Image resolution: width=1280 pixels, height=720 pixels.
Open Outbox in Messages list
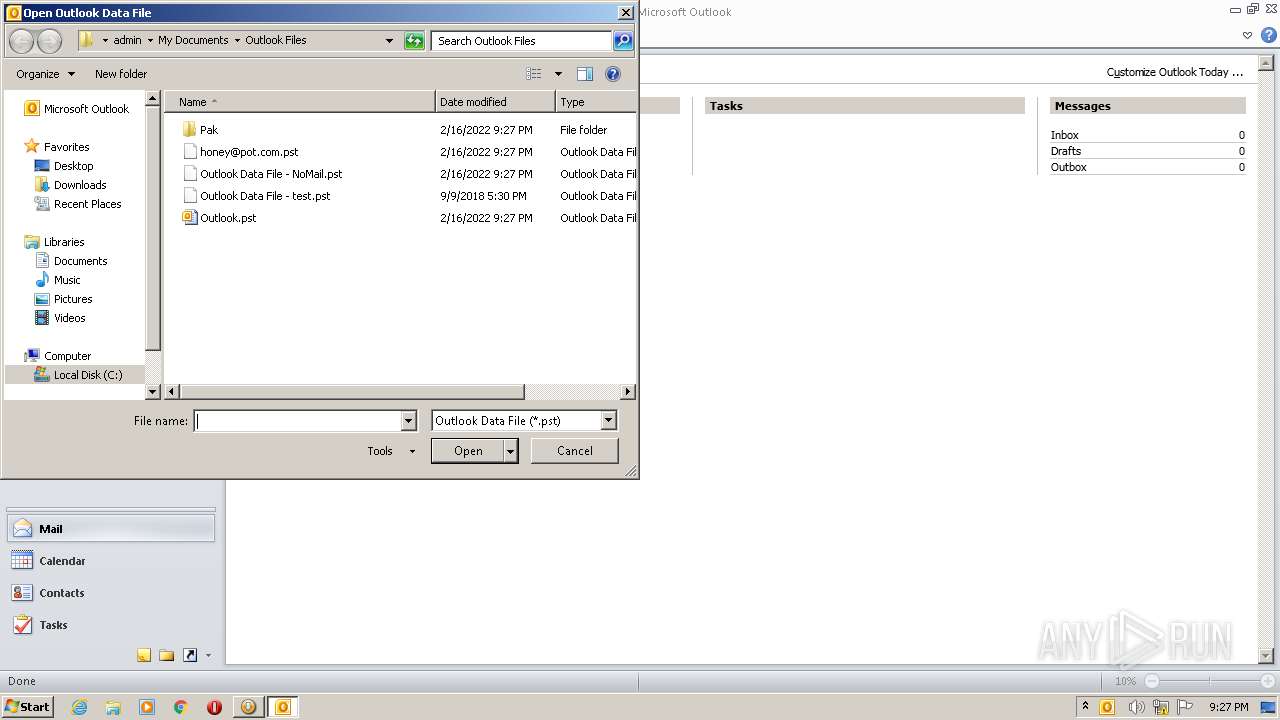point(1068,167)
